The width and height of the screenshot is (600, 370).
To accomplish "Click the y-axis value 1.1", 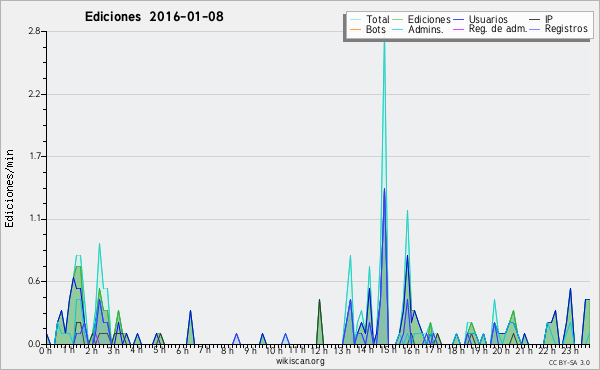I will [x=35, y=219].
